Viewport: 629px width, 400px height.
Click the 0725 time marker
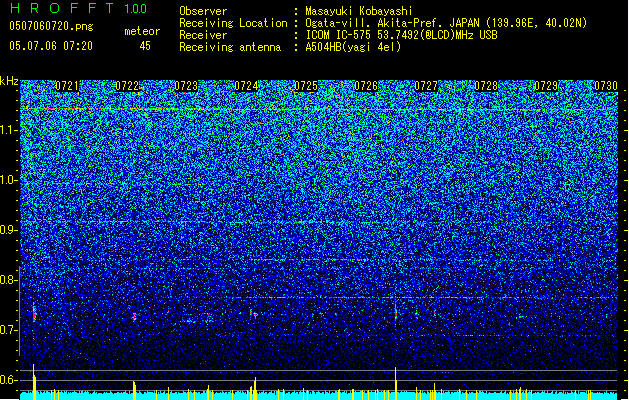306,86
